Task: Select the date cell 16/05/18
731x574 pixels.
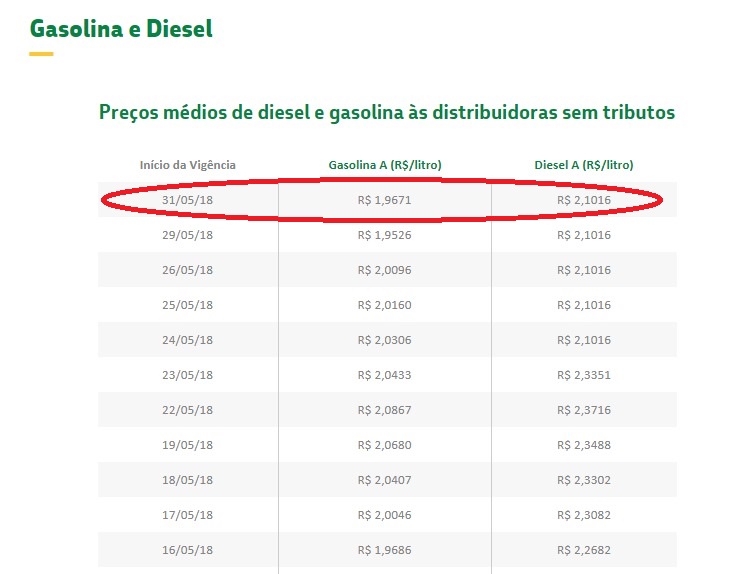Action: tap(187, 550)
